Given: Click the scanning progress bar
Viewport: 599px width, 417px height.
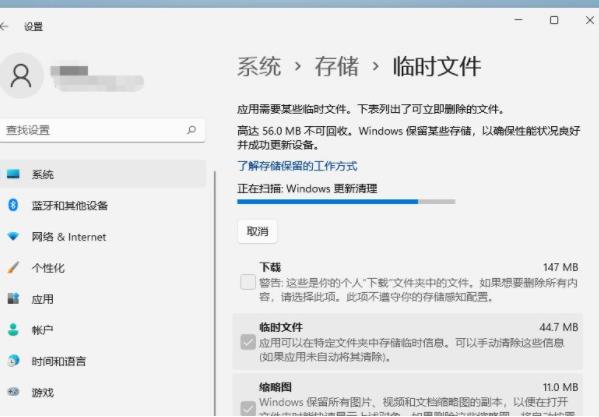Looking at the screenshot, I should (346, 202).
